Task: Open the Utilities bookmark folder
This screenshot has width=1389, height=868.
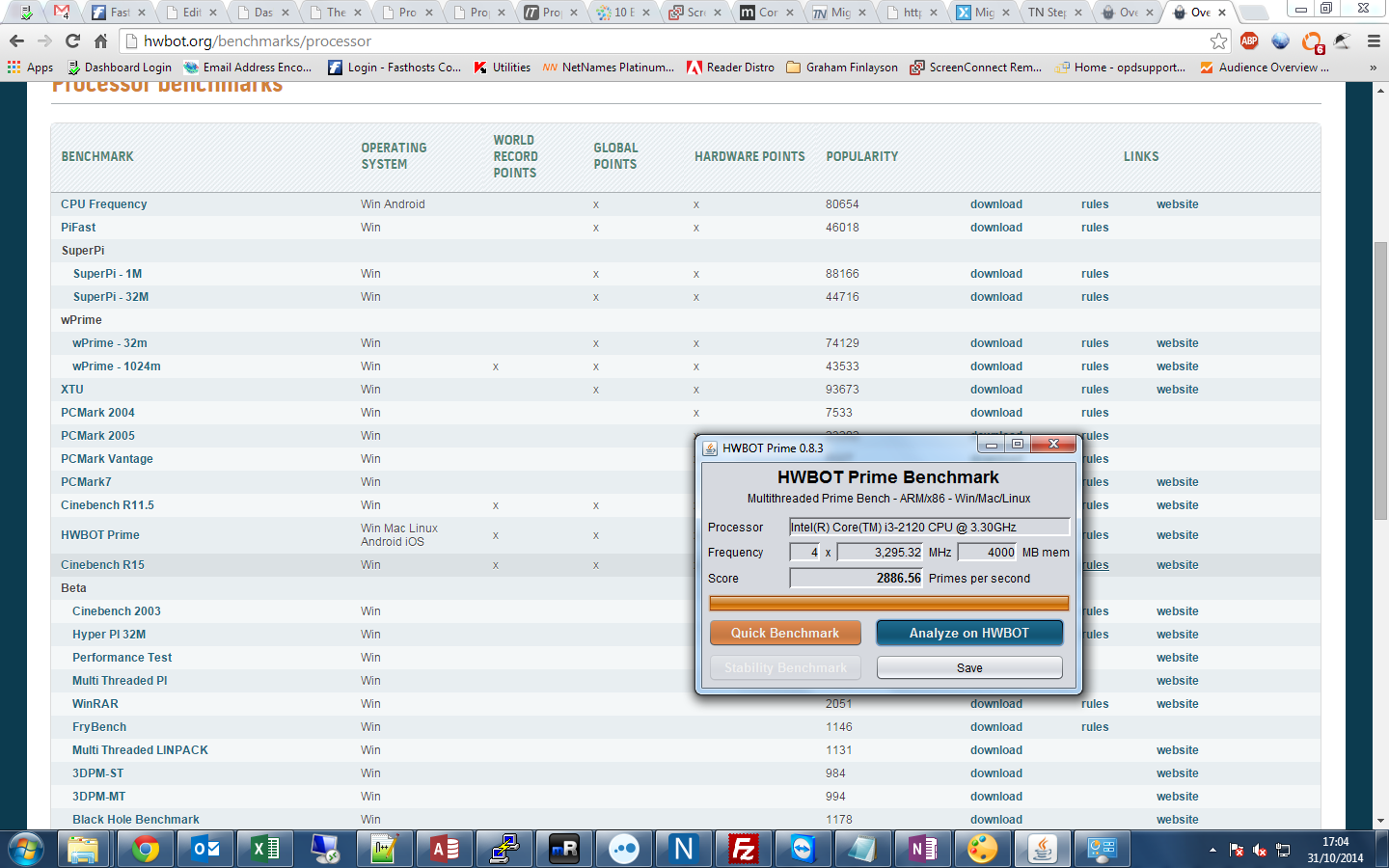Action: [x=502, y=68]
